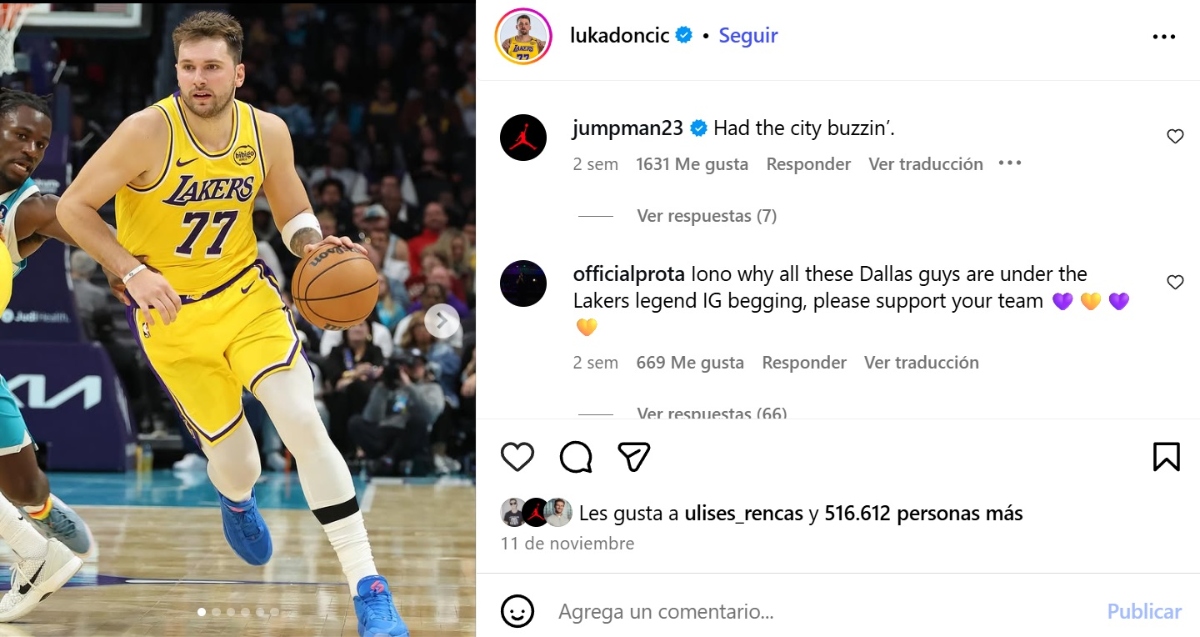Open jumpman23 Jordan logo avatar
The height and width of the screenshot is (637, 1200).
[523, 137]
